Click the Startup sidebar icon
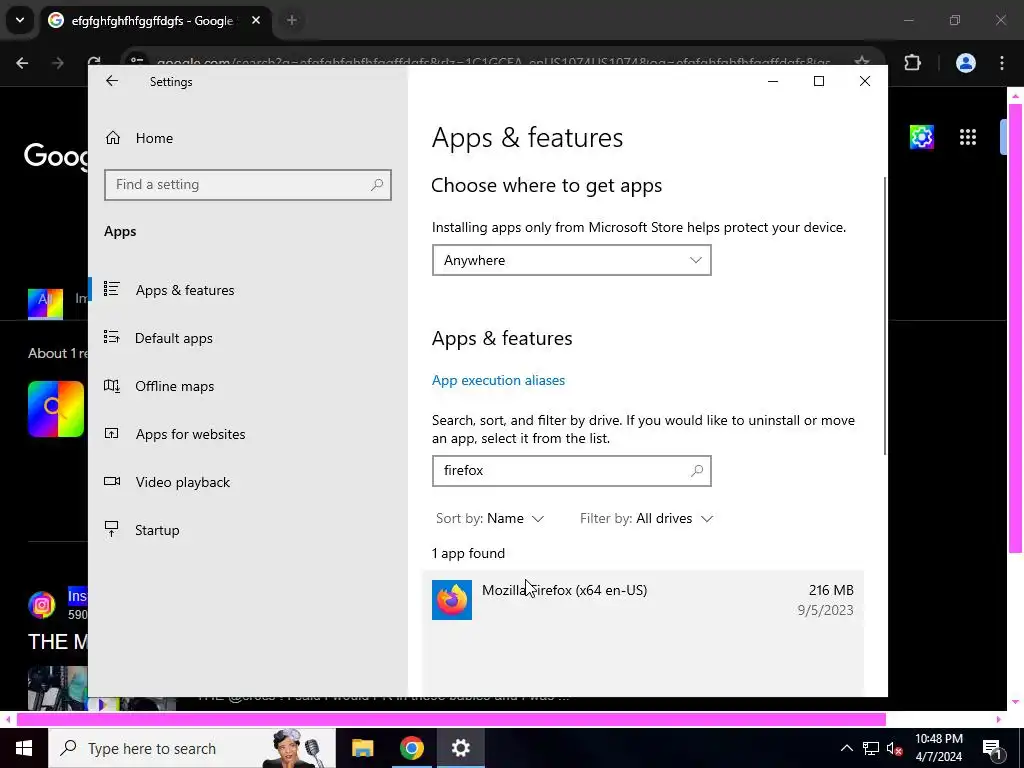 [112, 529]
